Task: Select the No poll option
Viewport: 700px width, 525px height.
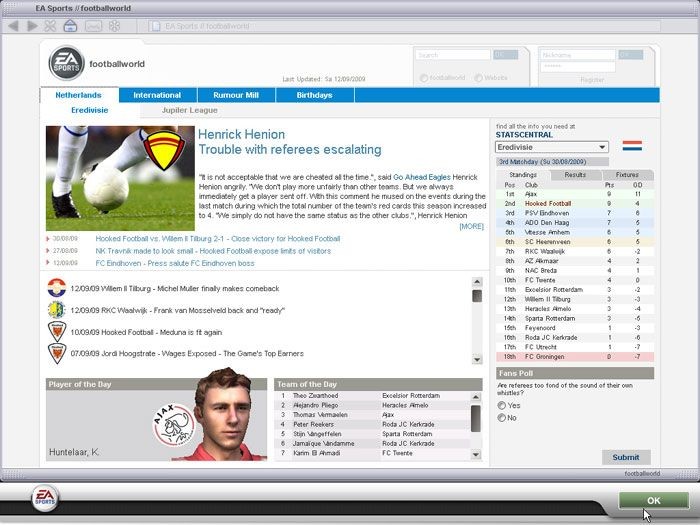Action: (502, 418)
